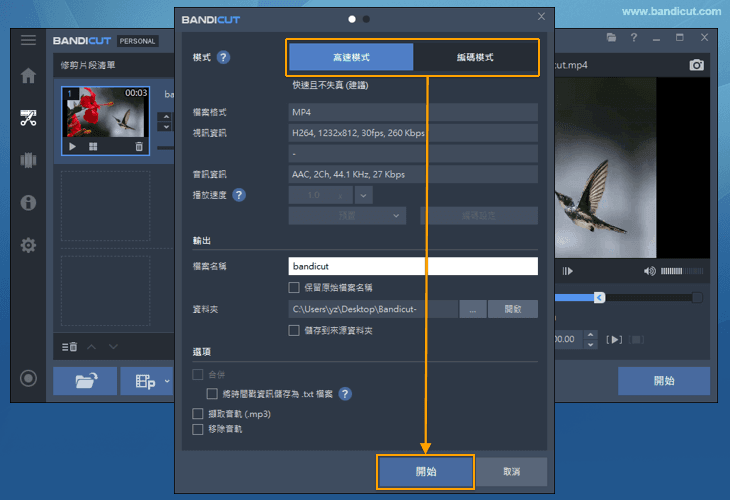Open the Information sidebar icon
The width and height of the screenshot is (730, 500).
(28, 203)
